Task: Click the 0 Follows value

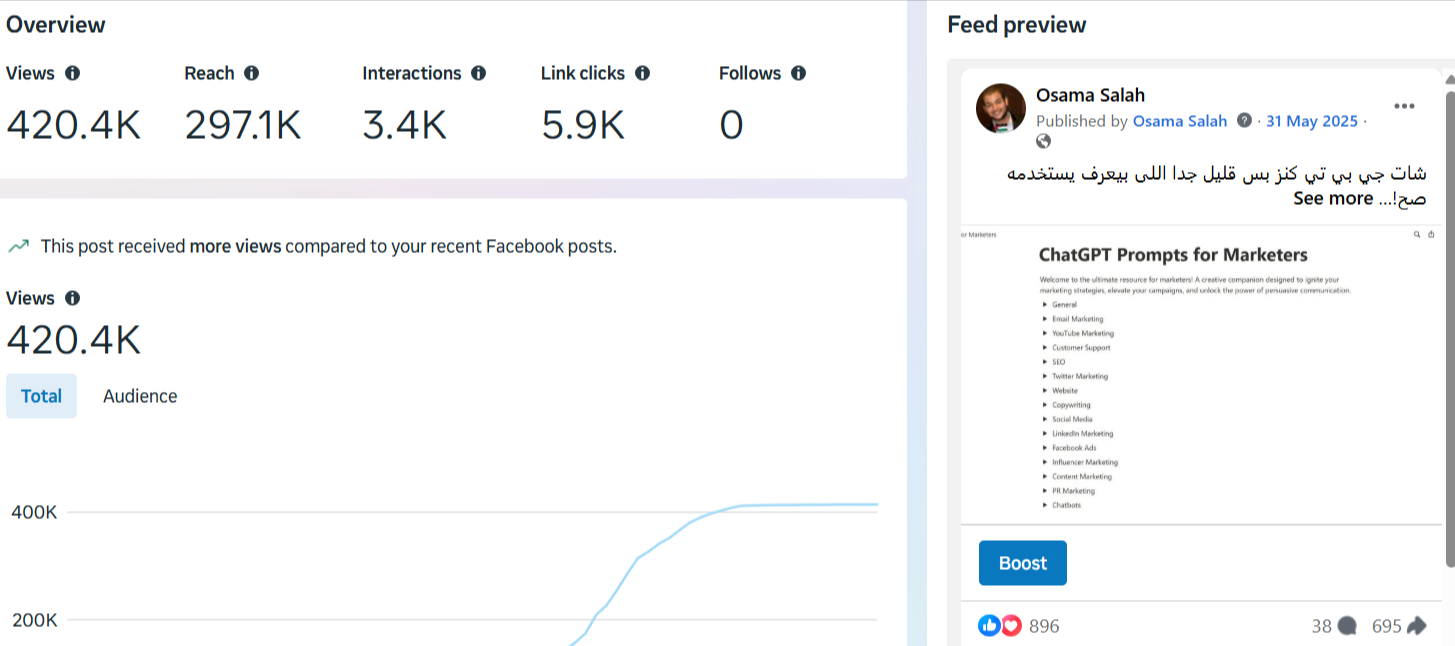Action: (731, 125)
